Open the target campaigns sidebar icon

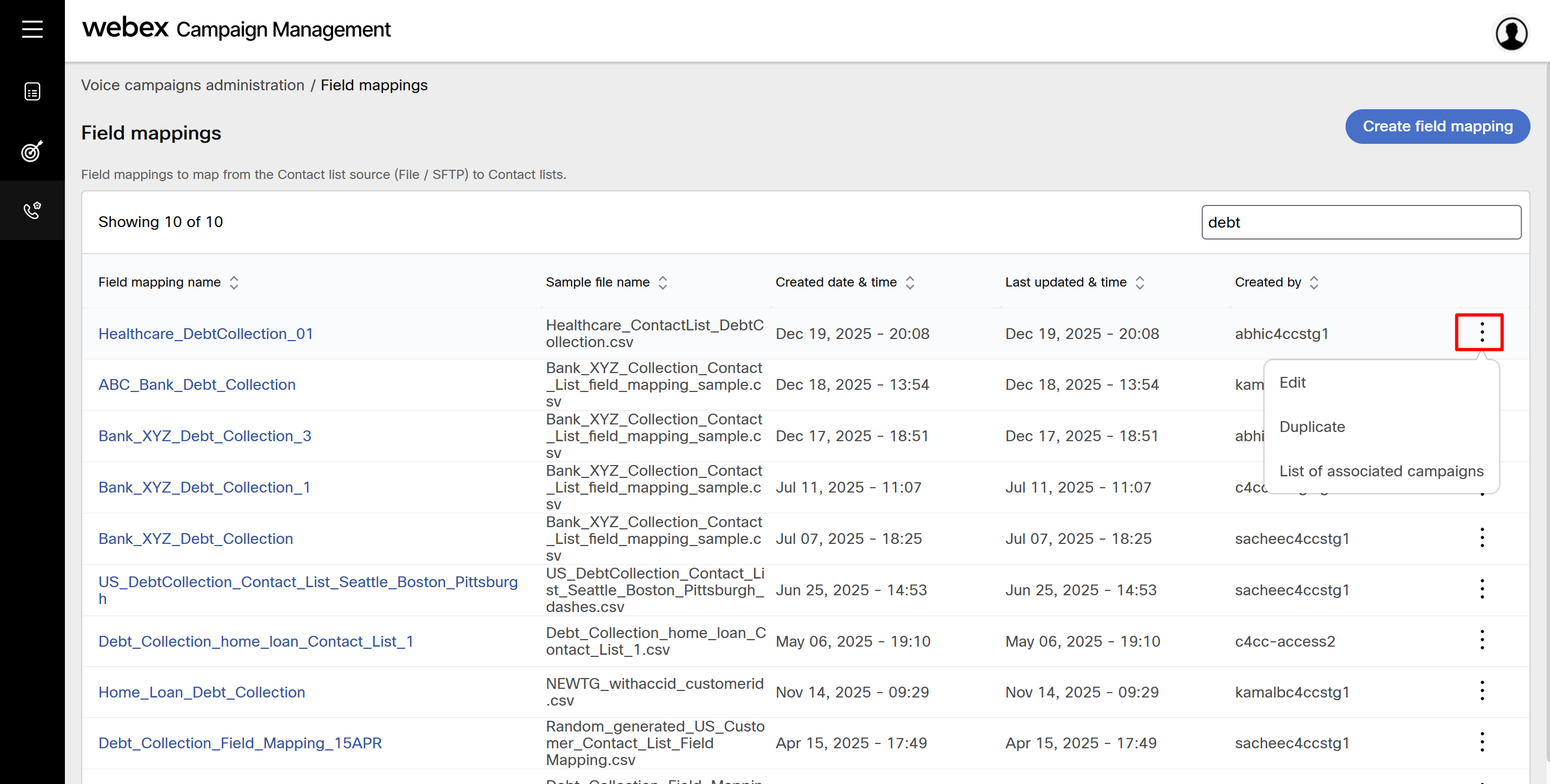pyautogui.click(x=32, y=151)
